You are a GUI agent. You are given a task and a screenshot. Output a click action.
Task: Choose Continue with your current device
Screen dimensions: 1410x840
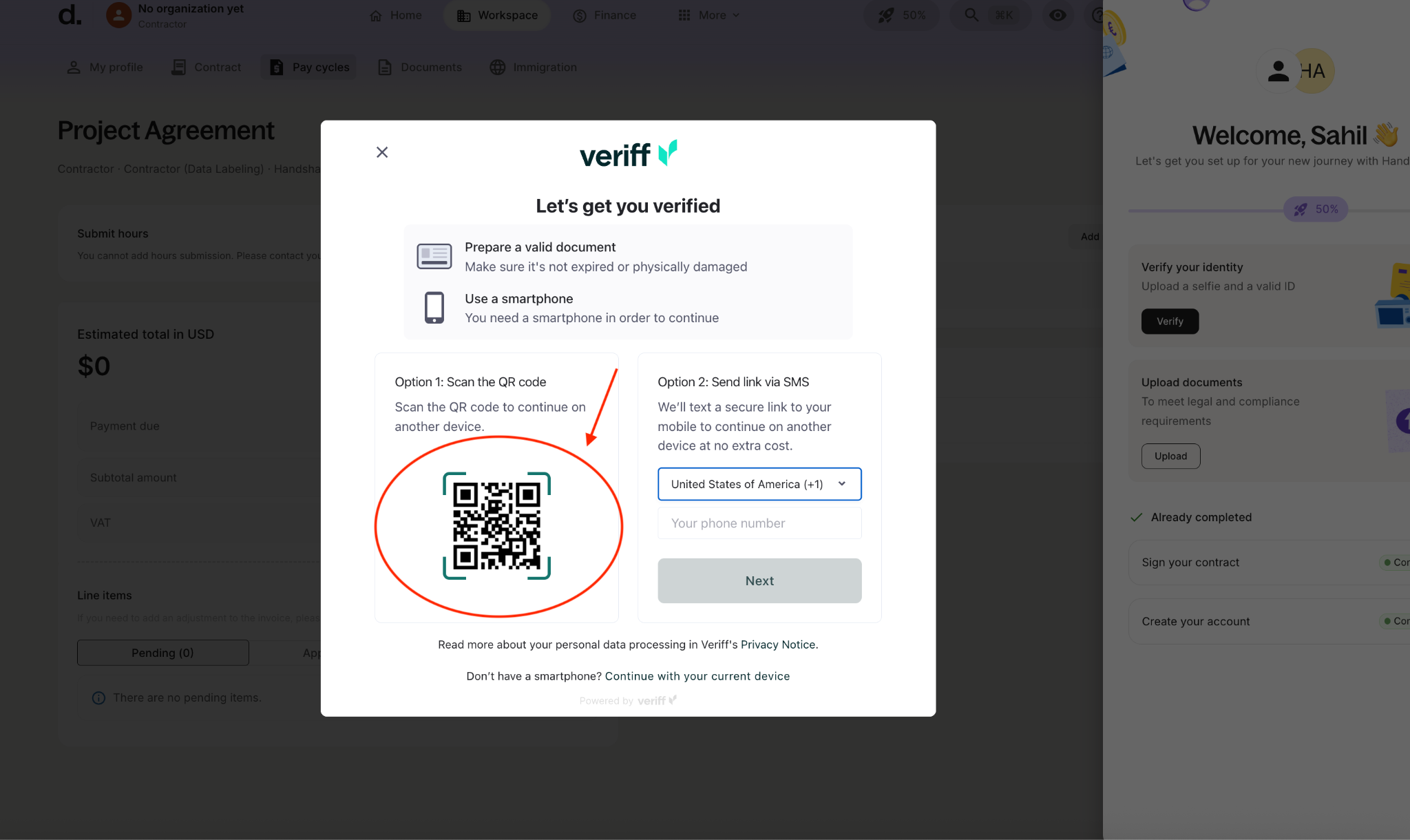tap(697, 675)
